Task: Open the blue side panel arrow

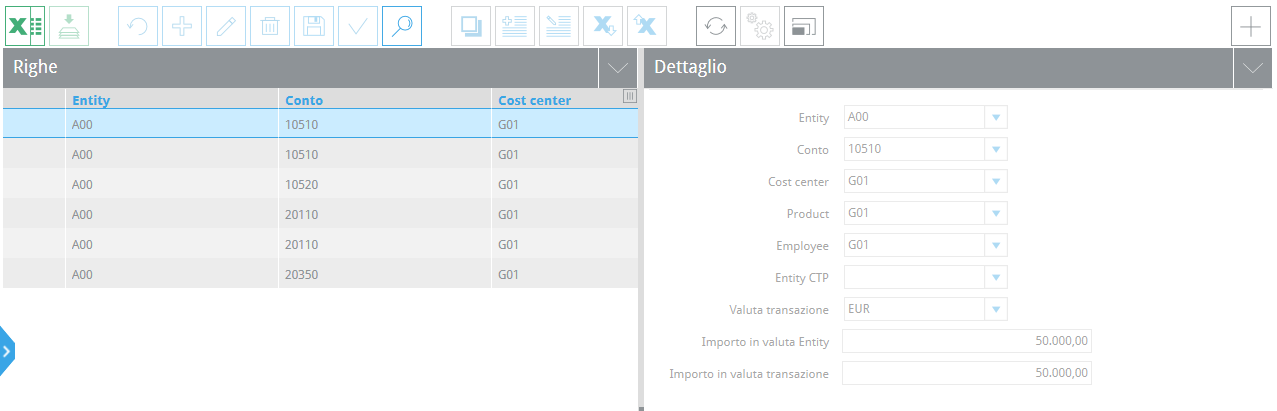Action: click(7, 351)
